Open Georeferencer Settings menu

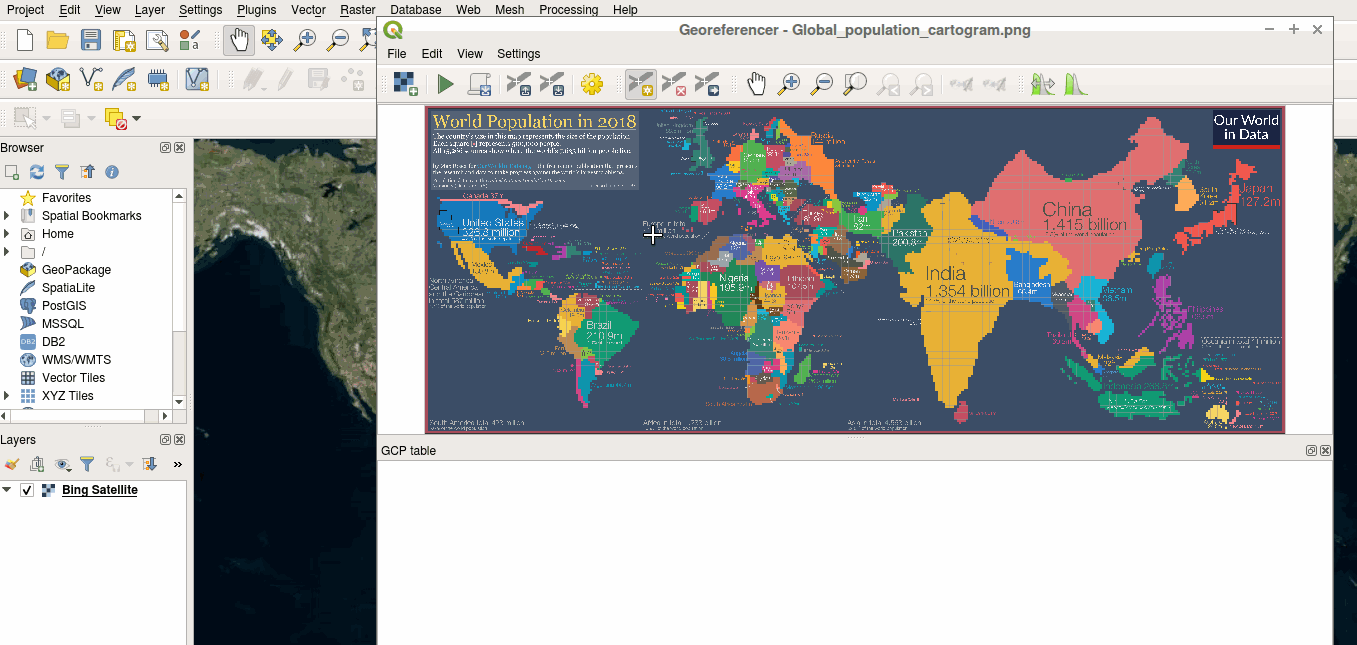point(518,54)
